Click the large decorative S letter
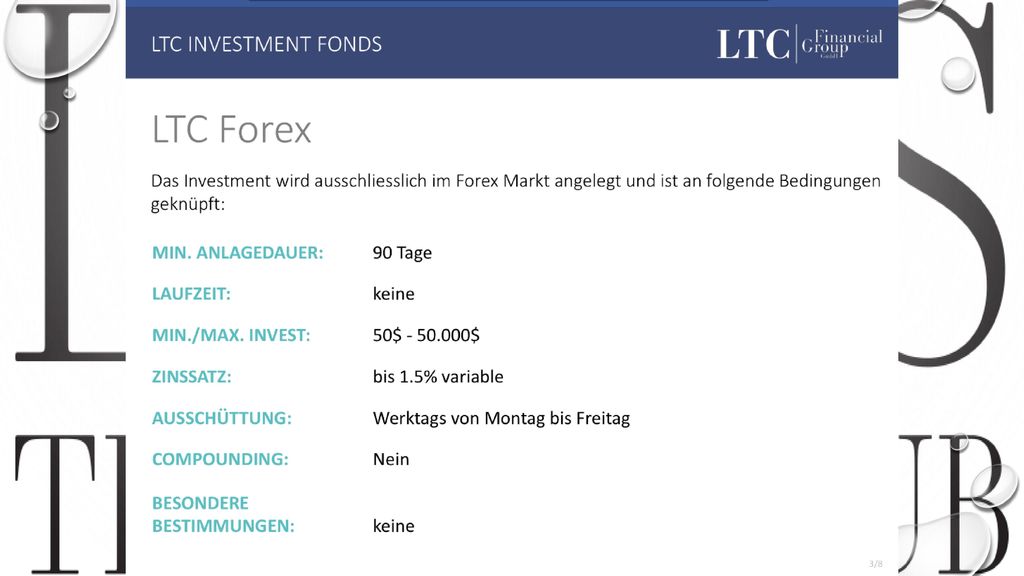Viewport: 1024px width, 576px height. pos(953,253)
